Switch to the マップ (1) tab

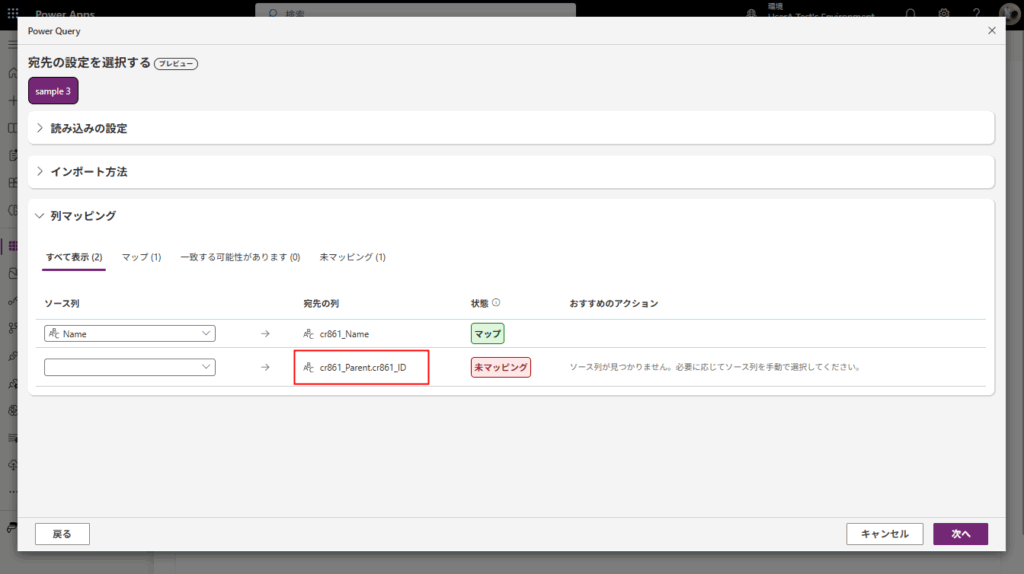pyautogui.click(x=141, y=257)
